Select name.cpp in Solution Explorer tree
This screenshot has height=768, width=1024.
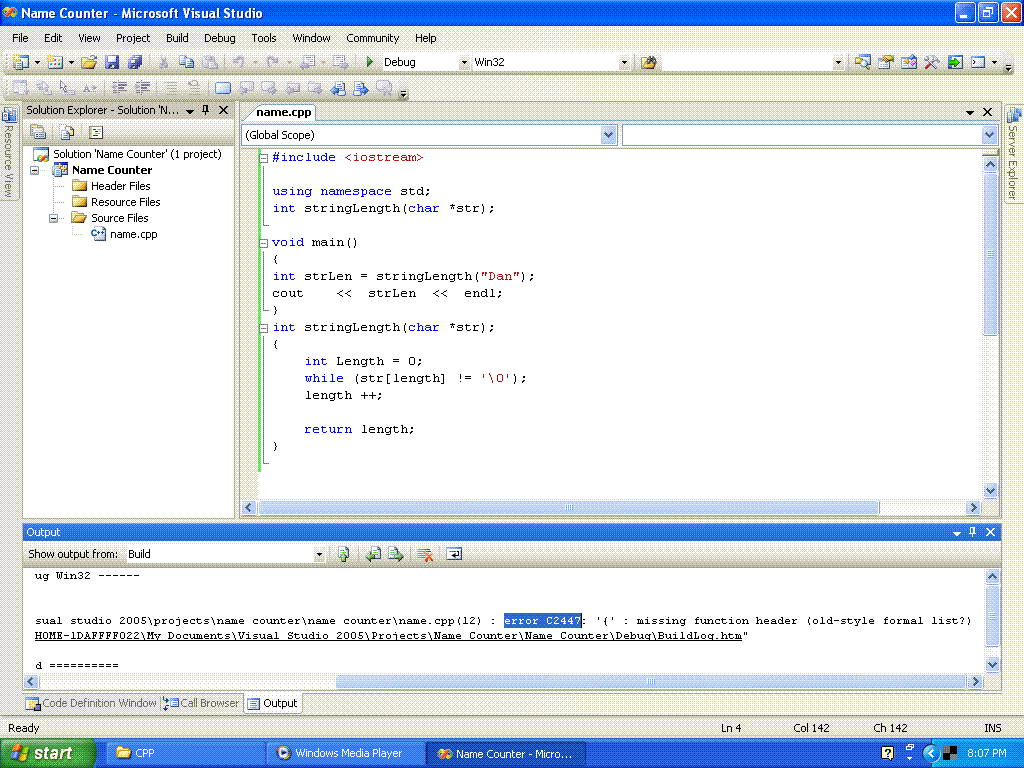[x=133, y=234]
